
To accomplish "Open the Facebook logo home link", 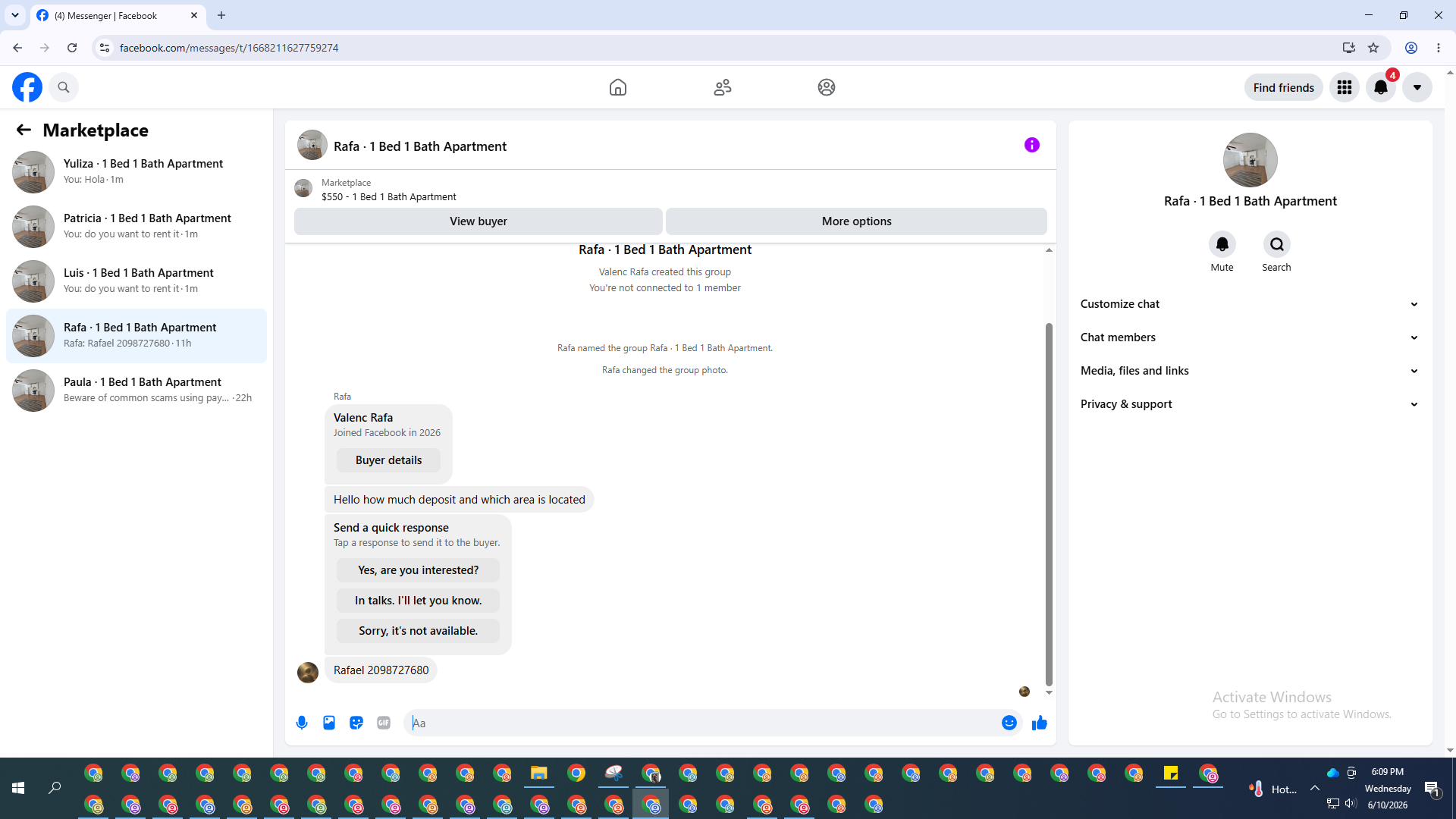I will 27,87.
